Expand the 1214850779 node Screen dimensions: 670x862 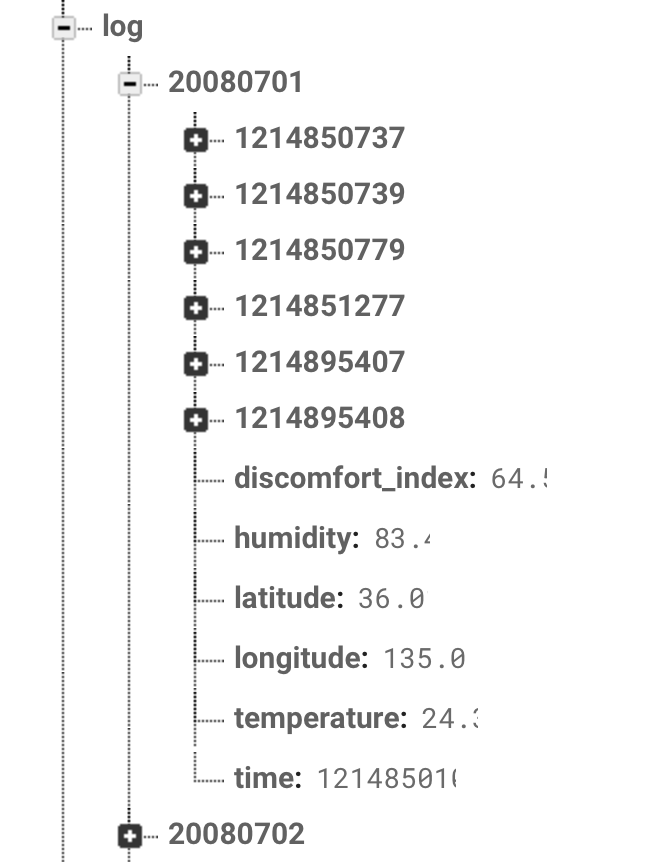point(195,251)
